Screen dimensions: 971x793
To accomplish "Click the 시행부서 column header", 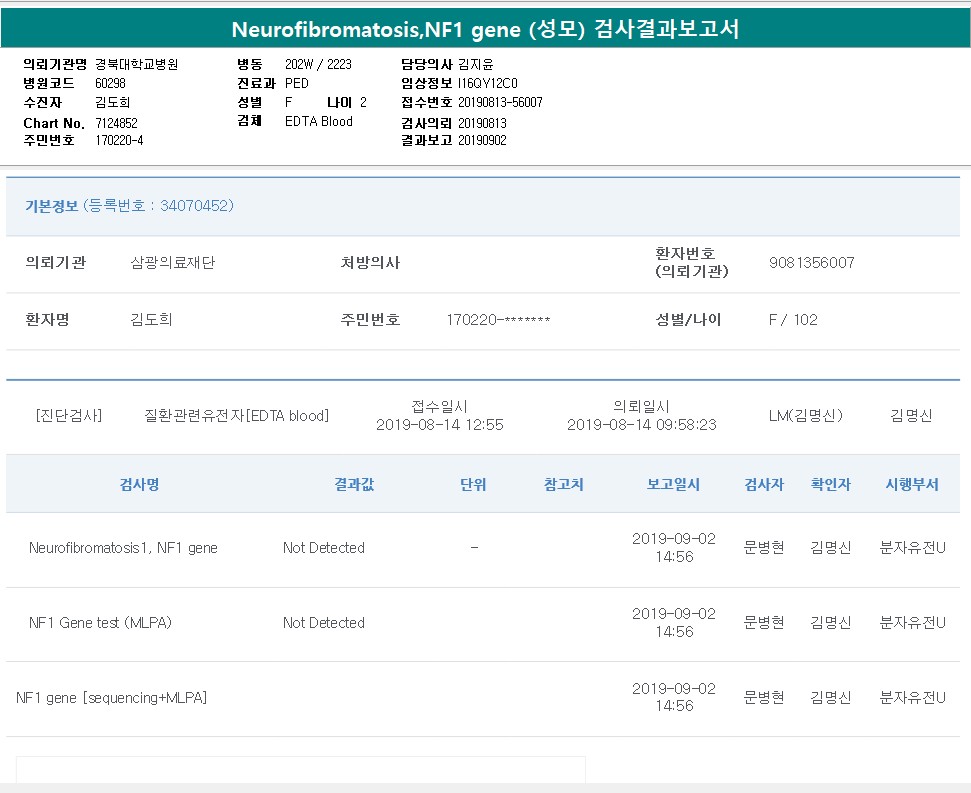I will pos(912,484).
